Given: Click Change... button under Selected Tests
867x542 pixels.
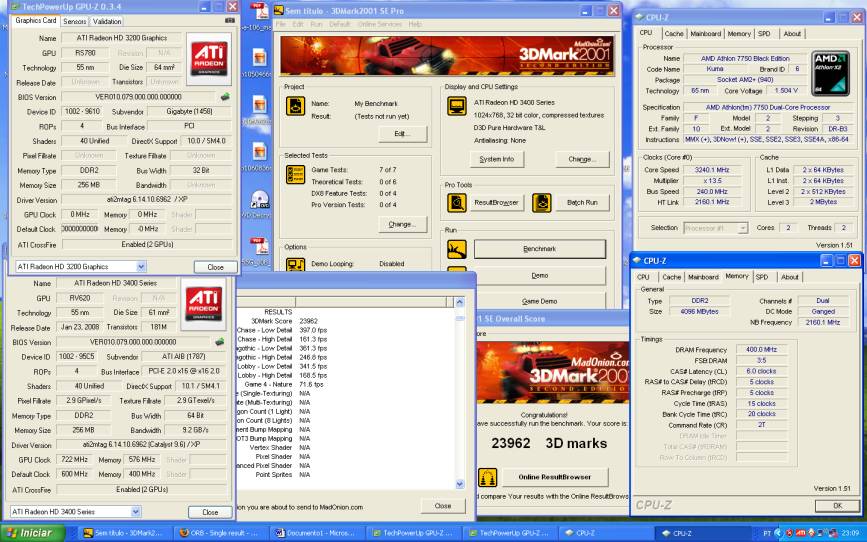Looking at the screenshot, I should (x=403, y=225).
